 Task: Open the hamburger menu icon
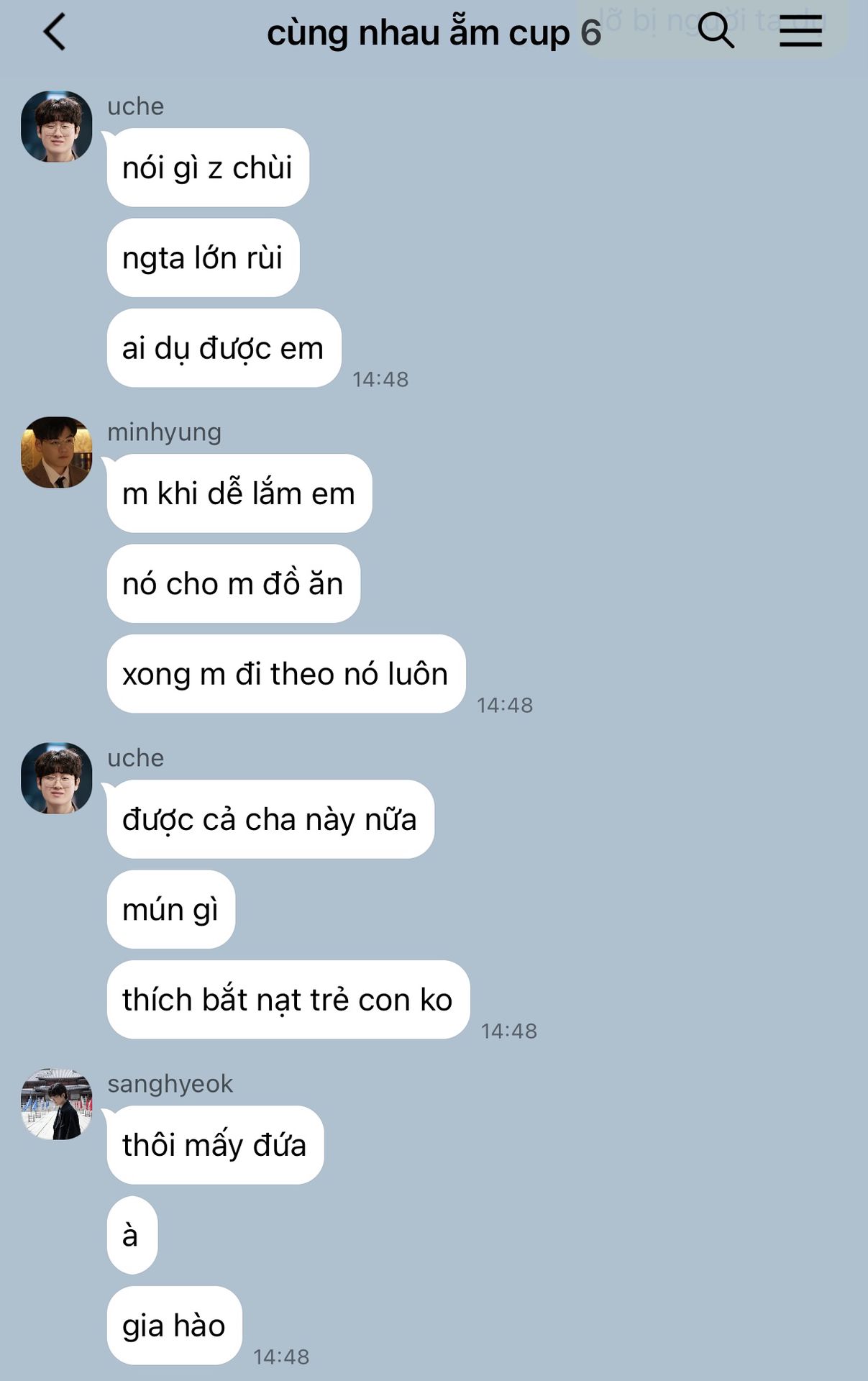(800, 32)
